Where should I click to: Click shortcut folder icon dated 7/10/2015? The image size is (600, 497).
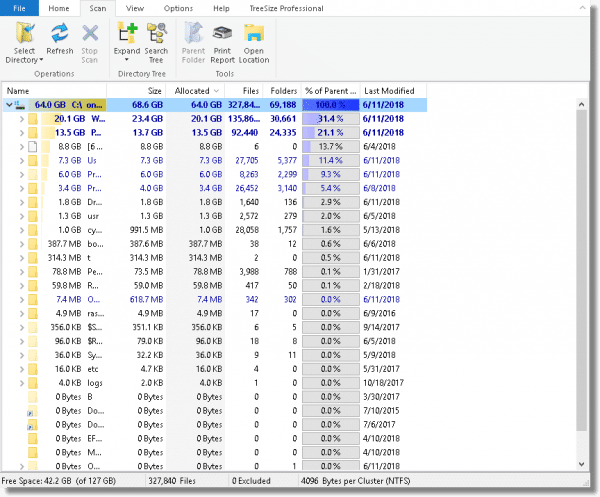32,411
